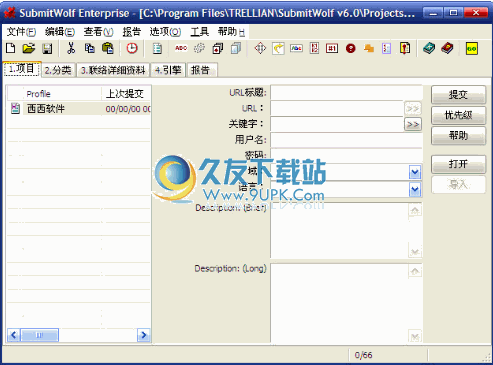Click into the 密码 input field
Screen dimensions: 493x365
tap(346, 155)
